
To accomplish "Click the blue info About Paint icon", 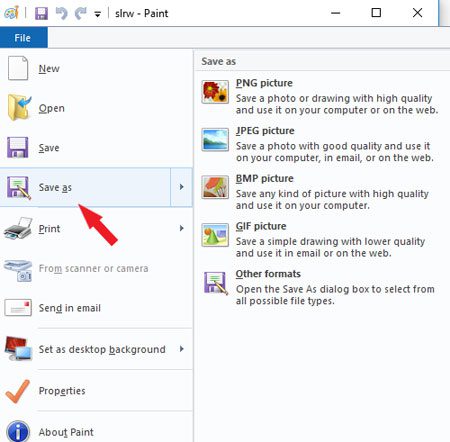I will 18,431.
